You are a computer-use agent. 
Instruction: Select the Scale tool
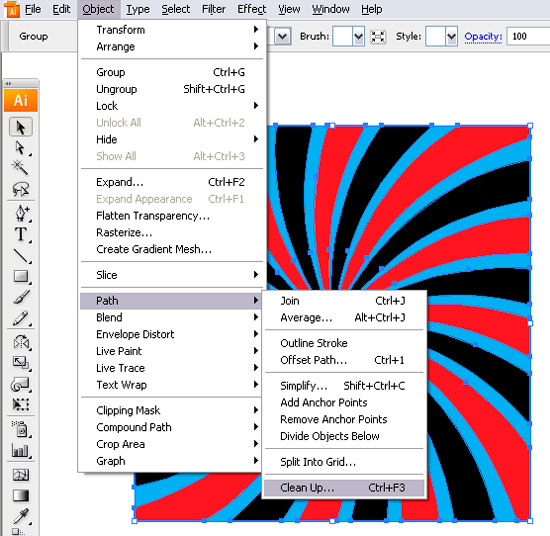(21, 362)
